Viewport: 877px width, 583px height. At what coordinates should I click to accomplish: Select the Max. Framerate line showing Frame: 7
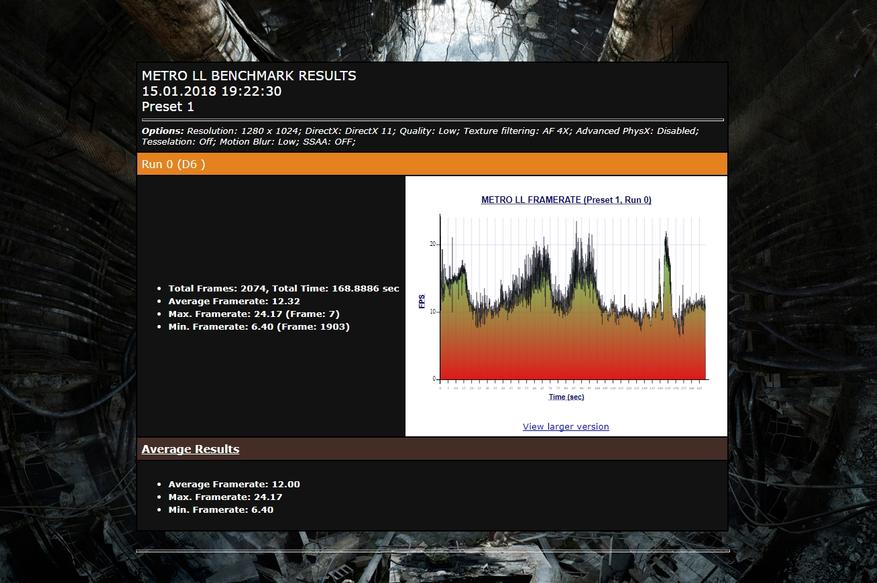253,314
